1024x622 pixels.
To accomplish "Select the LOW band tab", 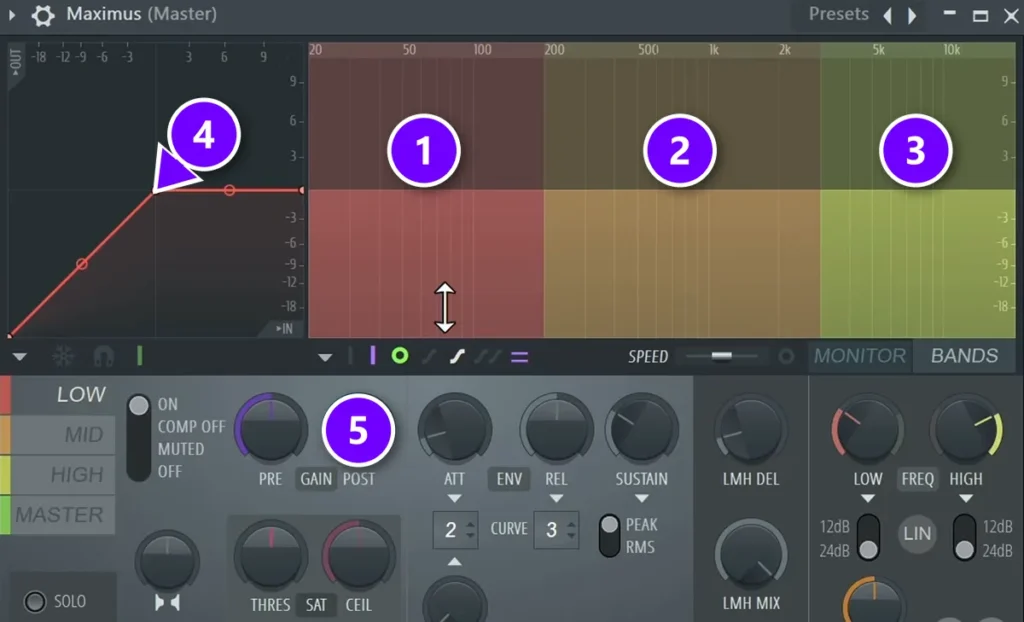I will (58, 395).
